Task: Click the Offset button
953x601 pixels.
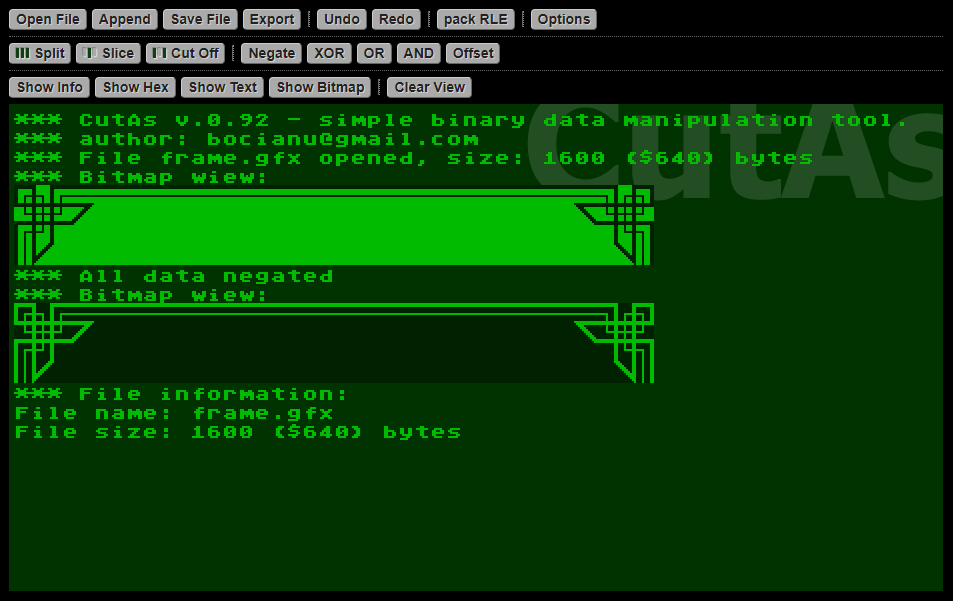Action: [x=473, y=53]
